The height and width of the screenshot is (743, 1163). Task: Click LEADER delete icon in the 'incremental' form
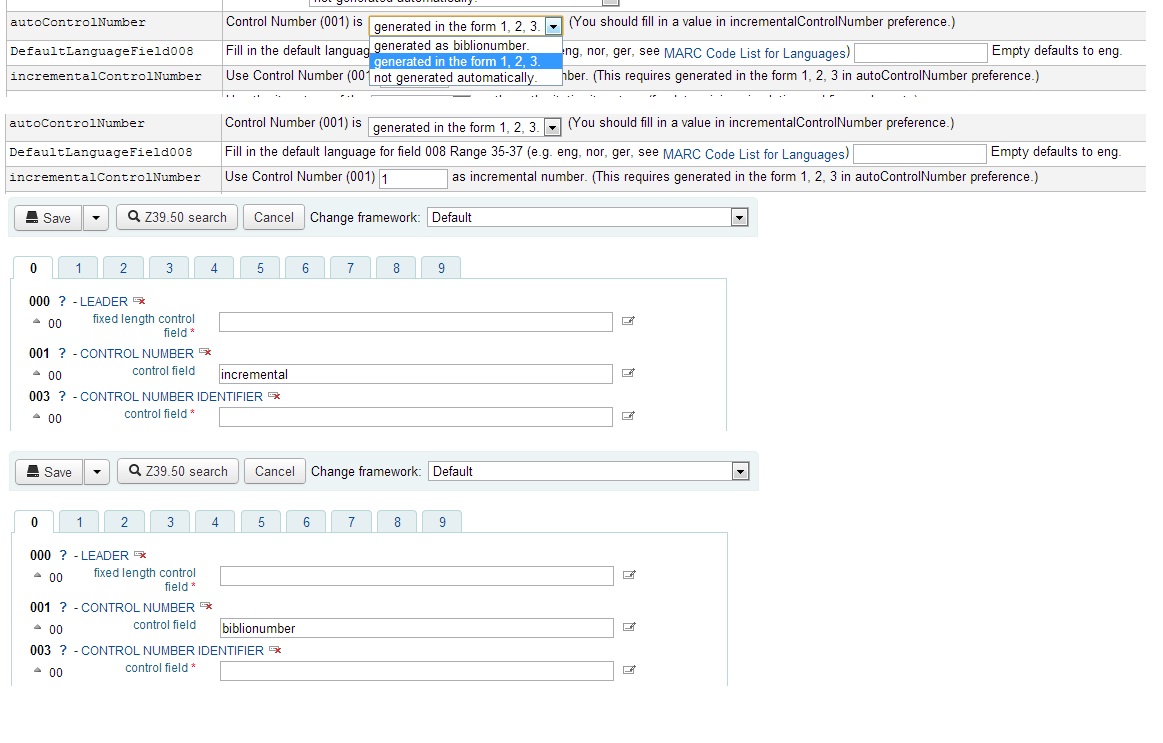click(139, 301)
